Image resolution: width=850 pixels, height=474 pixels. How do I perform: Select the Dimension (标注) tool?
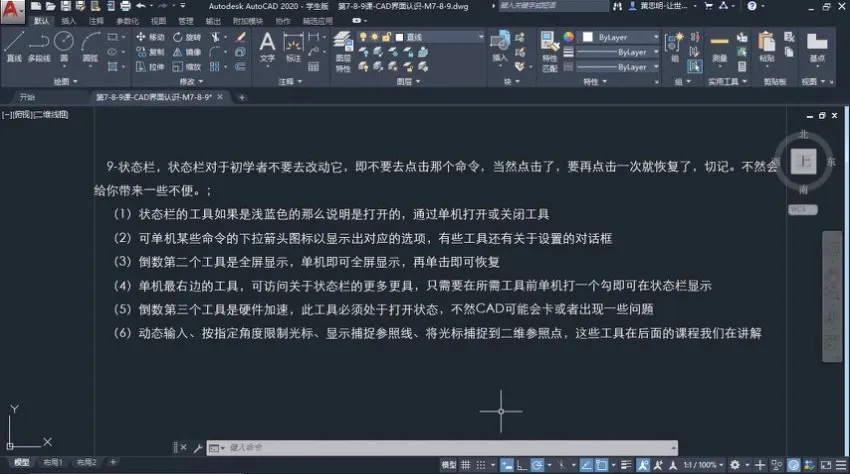(x=293, y=47)
